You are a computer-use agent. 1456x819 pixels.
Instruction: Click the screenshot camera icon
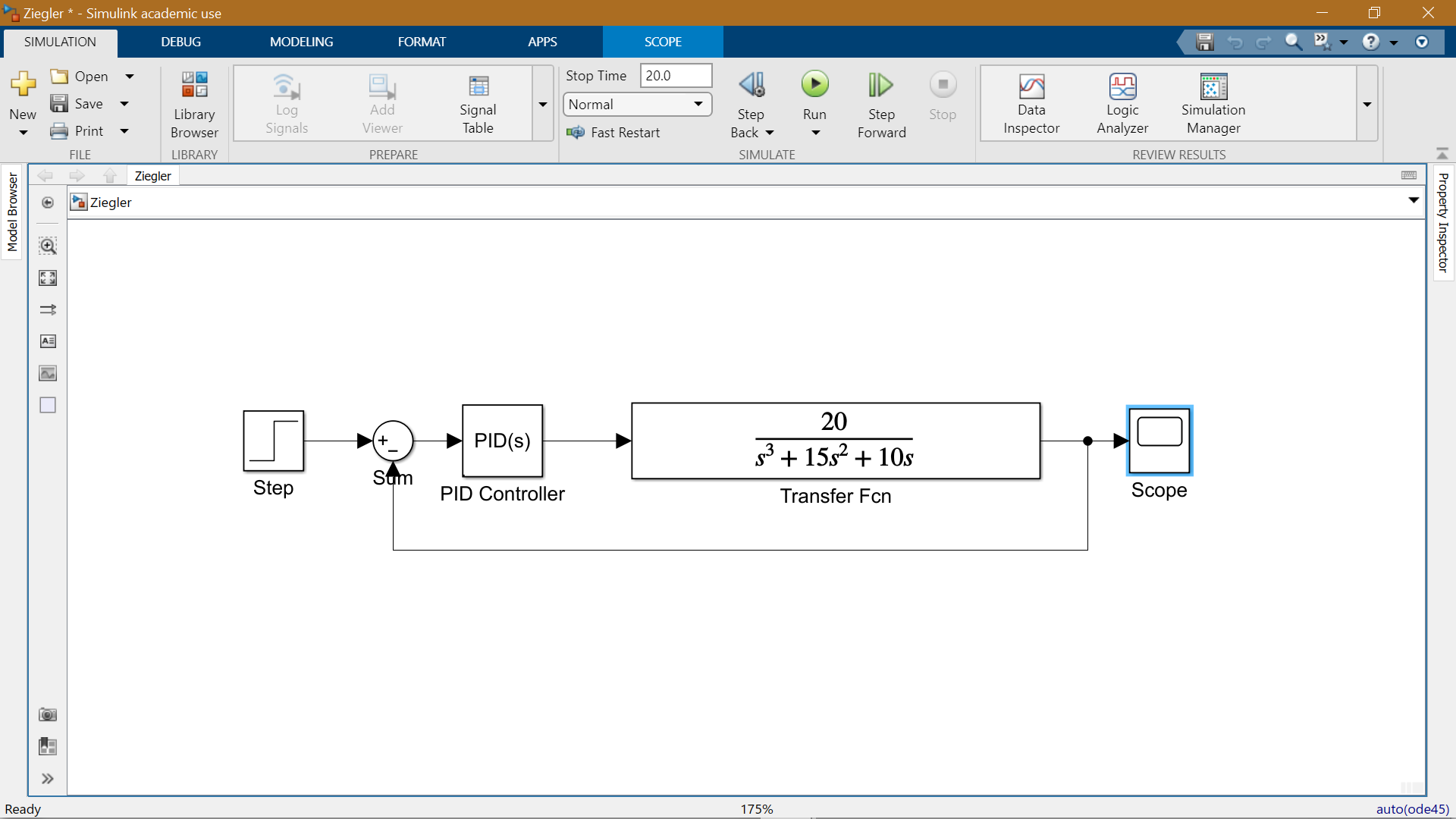(48, 714)
